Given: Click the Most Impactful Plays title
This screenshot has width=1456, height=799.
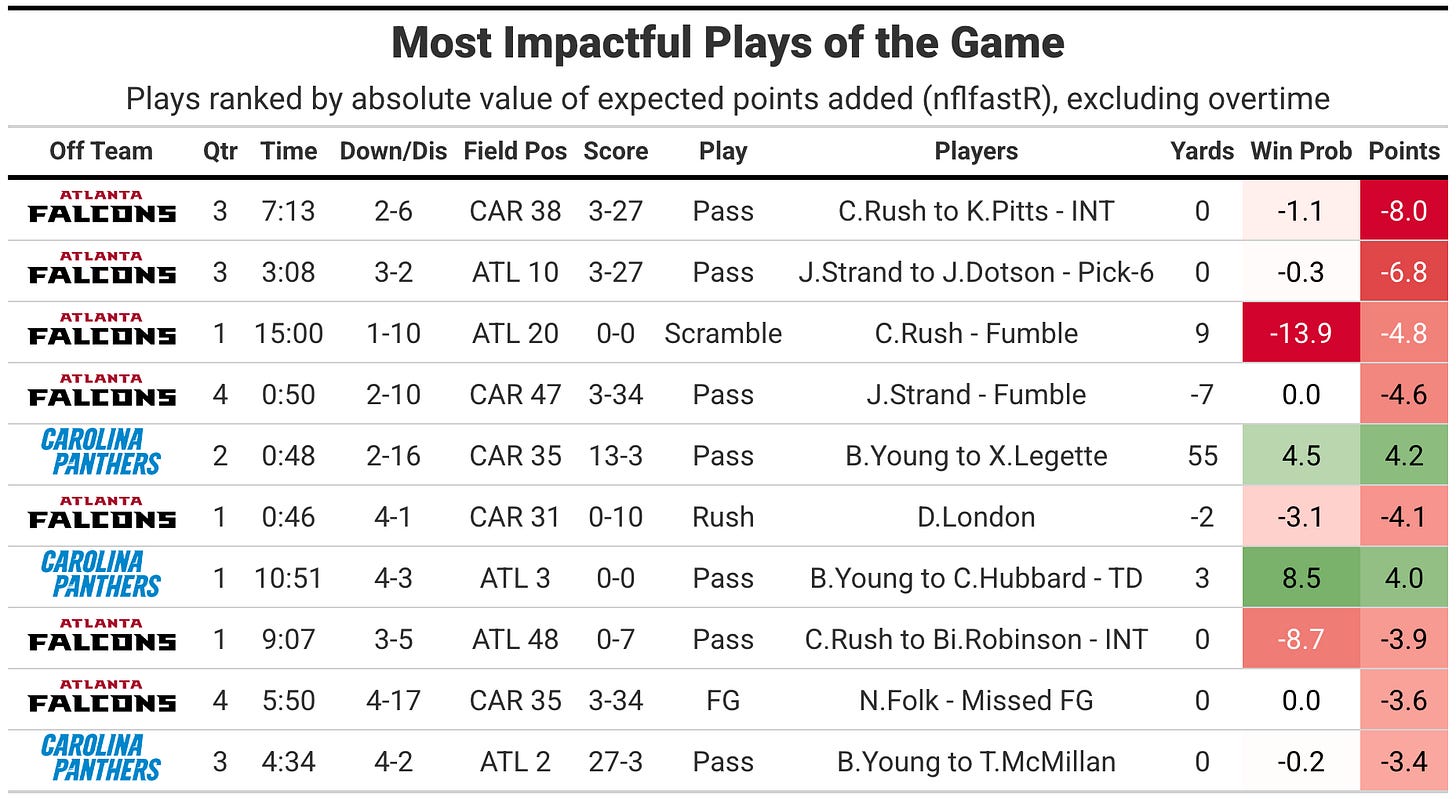Looking at the screenshot, I should tap(728, 43).
